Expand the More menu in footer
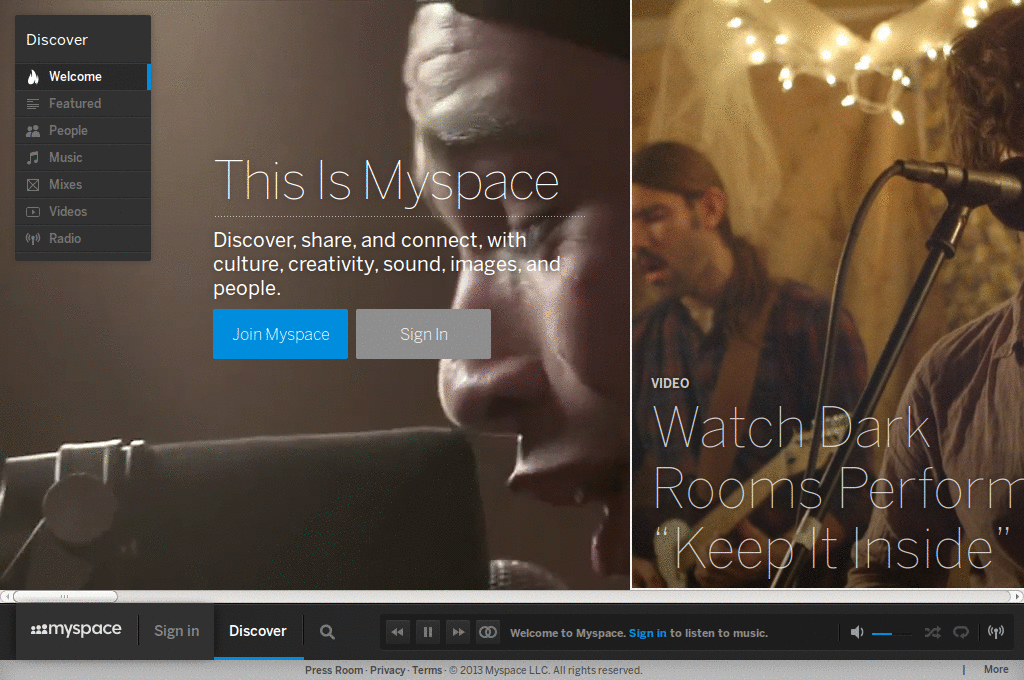 (995, 670)
